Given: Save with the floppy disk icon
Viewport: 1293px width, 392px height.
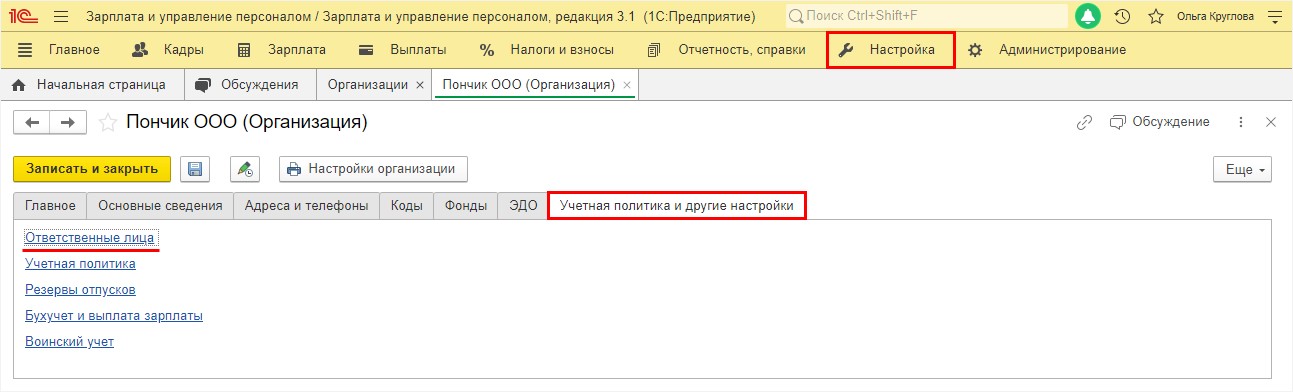Looking at the screenshot, I should [195, 169].
